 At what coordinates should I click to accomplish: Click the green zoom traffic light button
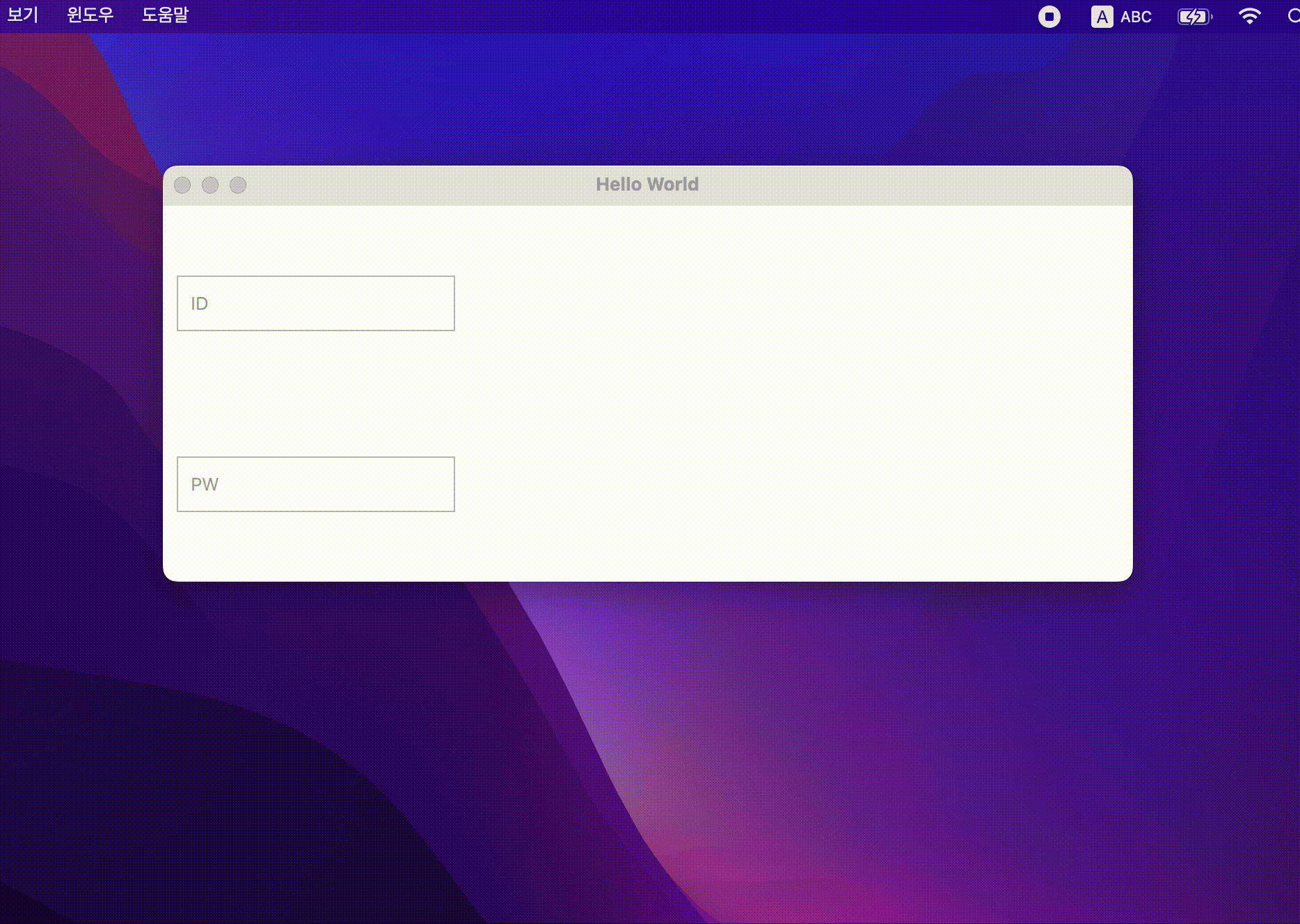click(x=237, y=185)
